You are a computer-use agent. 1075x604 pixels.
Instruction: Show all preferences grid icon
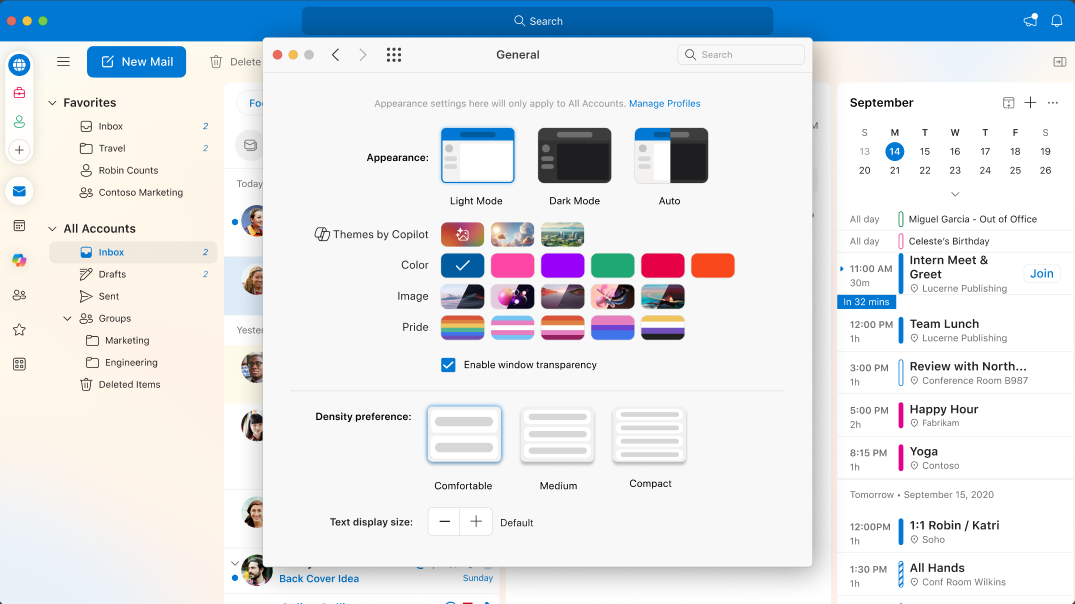click(394, 55)
